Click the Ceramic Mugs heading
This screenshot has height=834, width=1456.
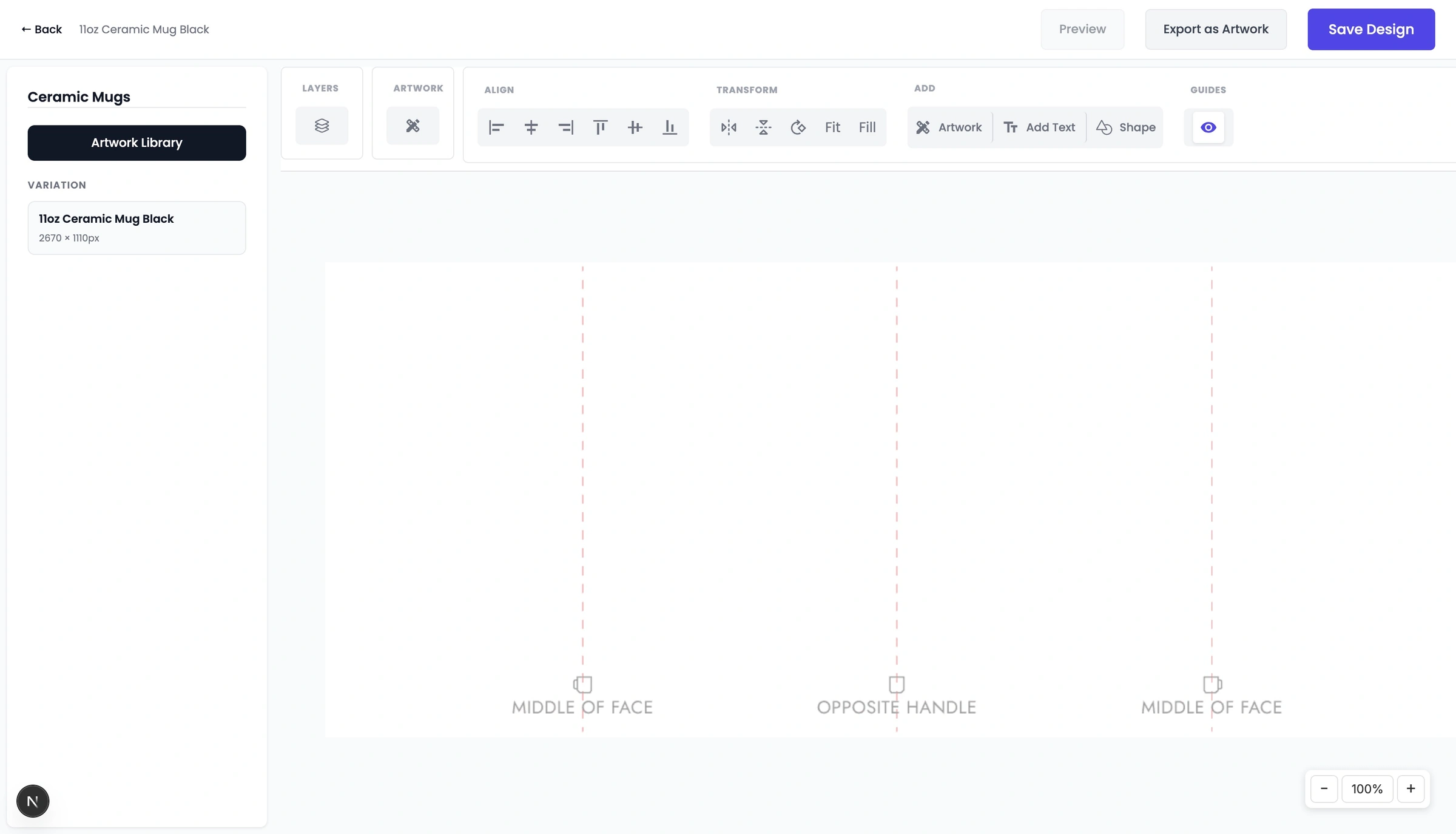click(x=79, y=97)
